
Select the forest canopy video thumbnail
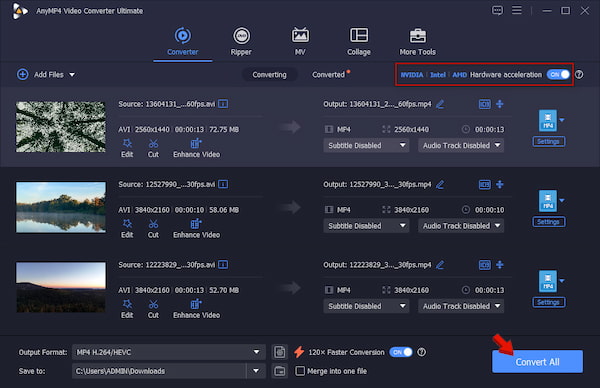point(60,127)
